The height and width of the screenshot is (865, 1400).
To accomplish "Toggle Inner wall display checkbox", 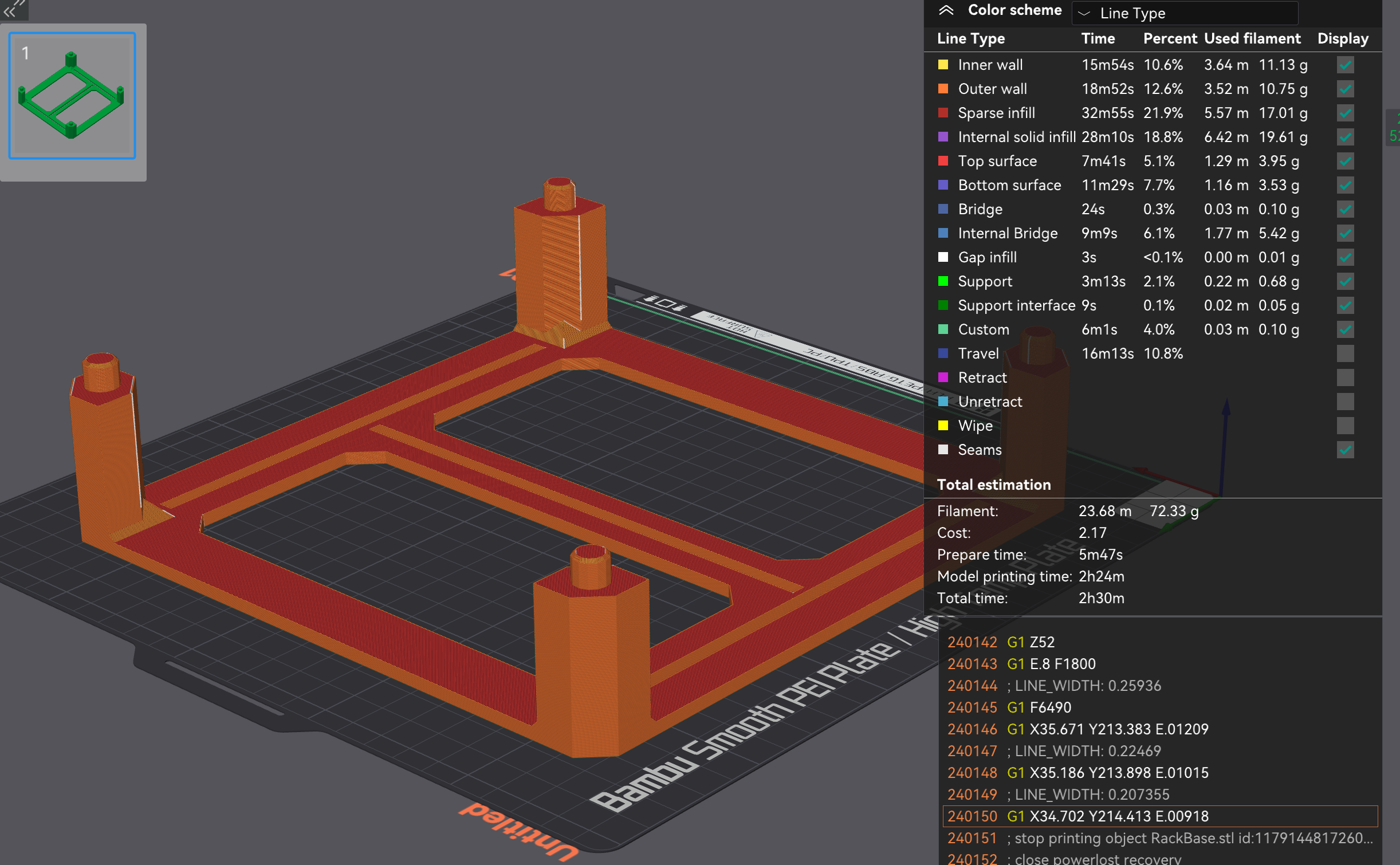I will coord(1345,65).
